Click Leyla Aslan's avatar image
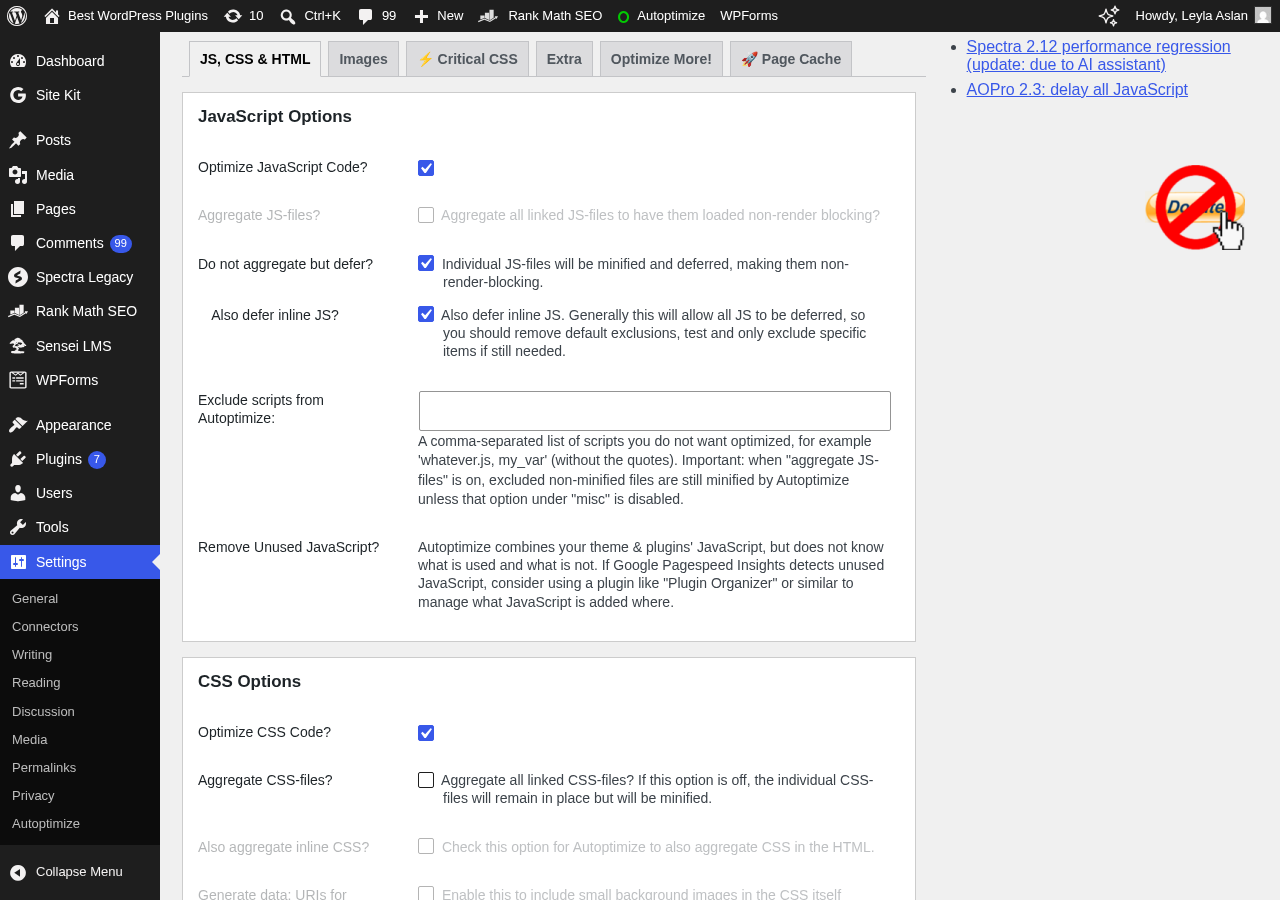This screenshot has width=1280, height=900. [1263, 16]
